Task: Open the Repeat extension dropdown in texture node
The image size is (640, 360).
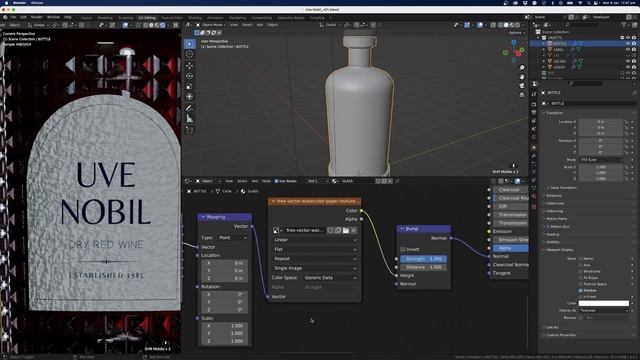Action: [x=315, y=259]
